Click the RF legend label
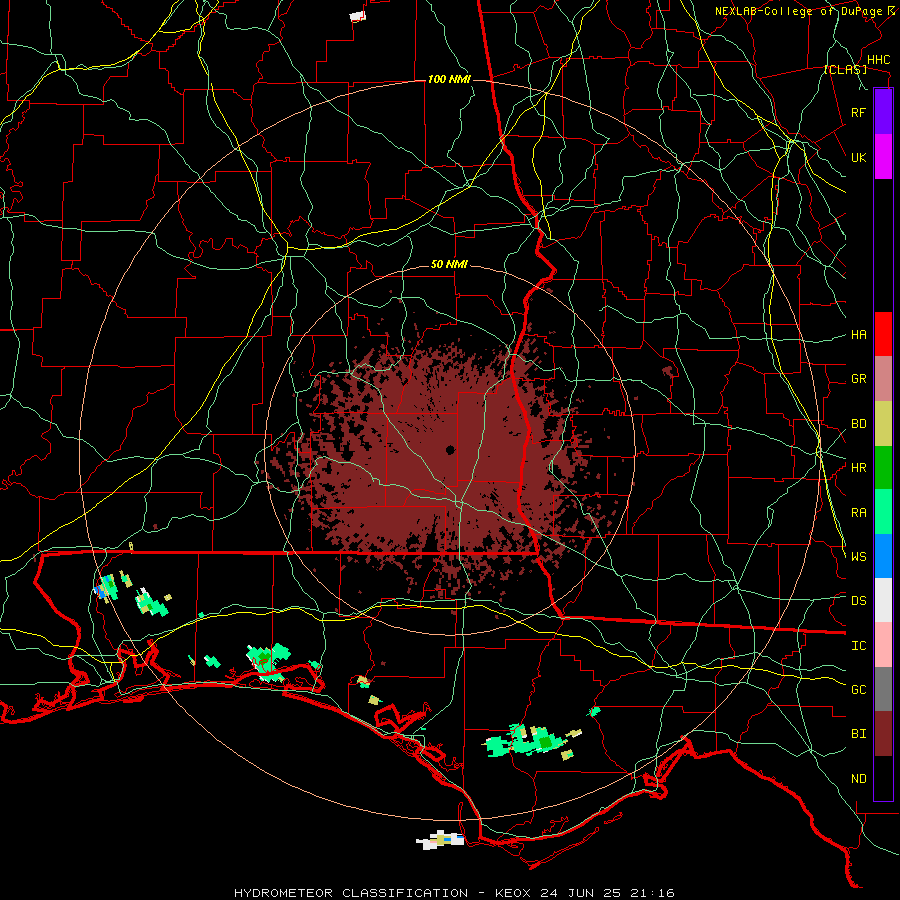This screenshot has height=900, width=900. pyautogui.click(x=858, y=112)
